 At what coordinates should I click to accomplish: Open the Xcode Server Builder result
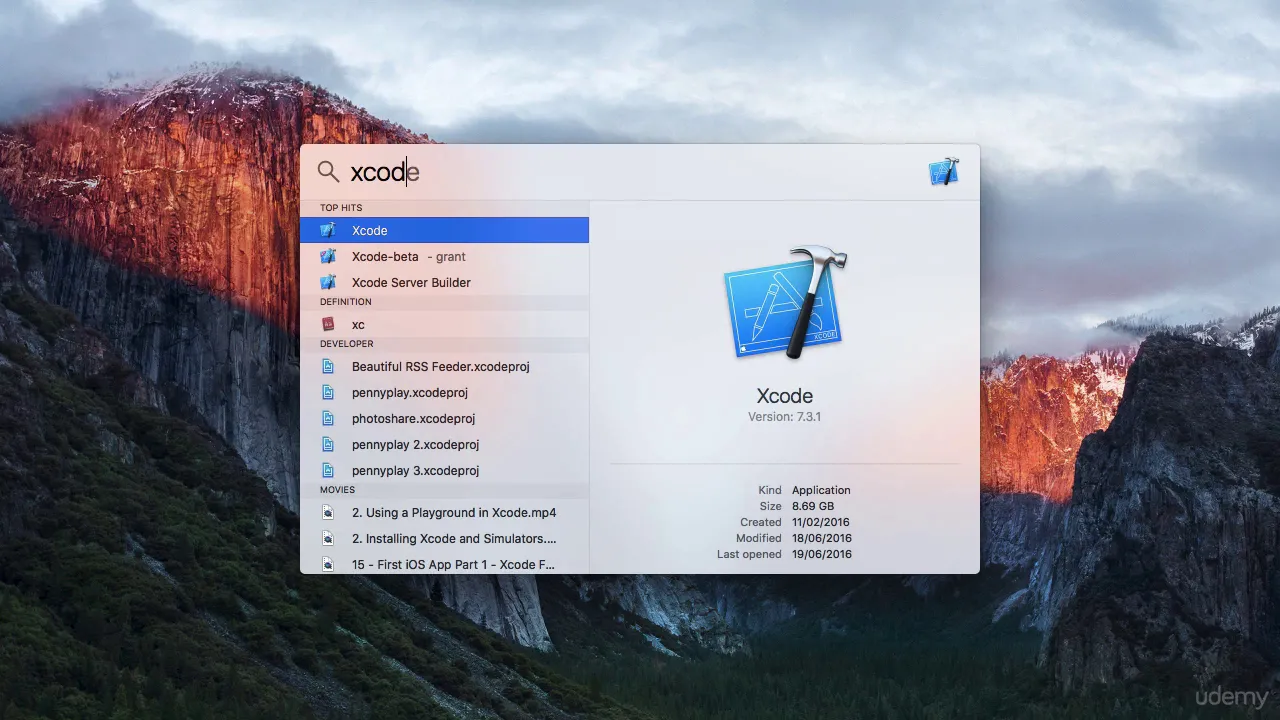click(x=444, y=282)
